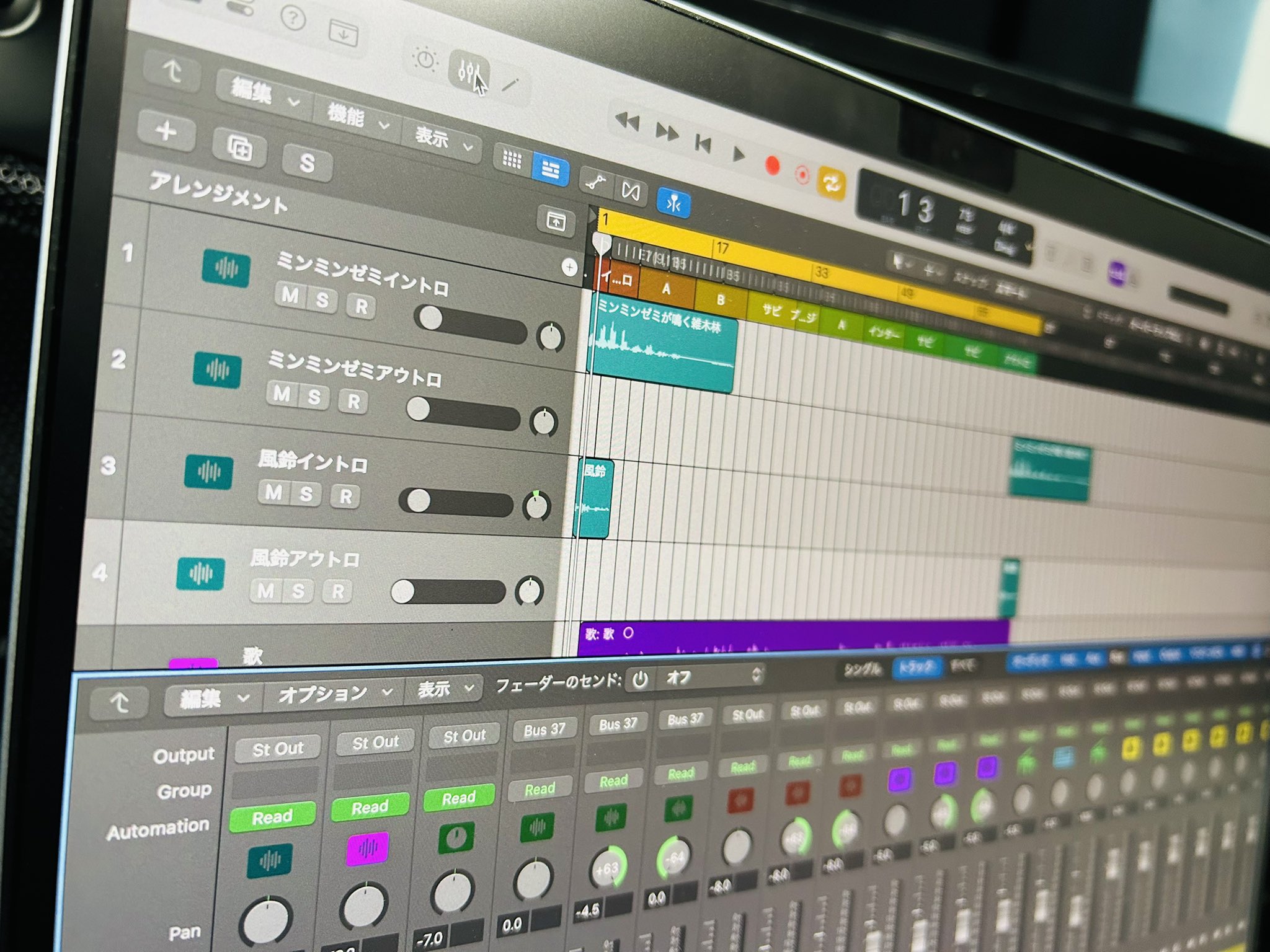Open the Editors pencil icon
1270x952 pixels.
pos(510,84)
